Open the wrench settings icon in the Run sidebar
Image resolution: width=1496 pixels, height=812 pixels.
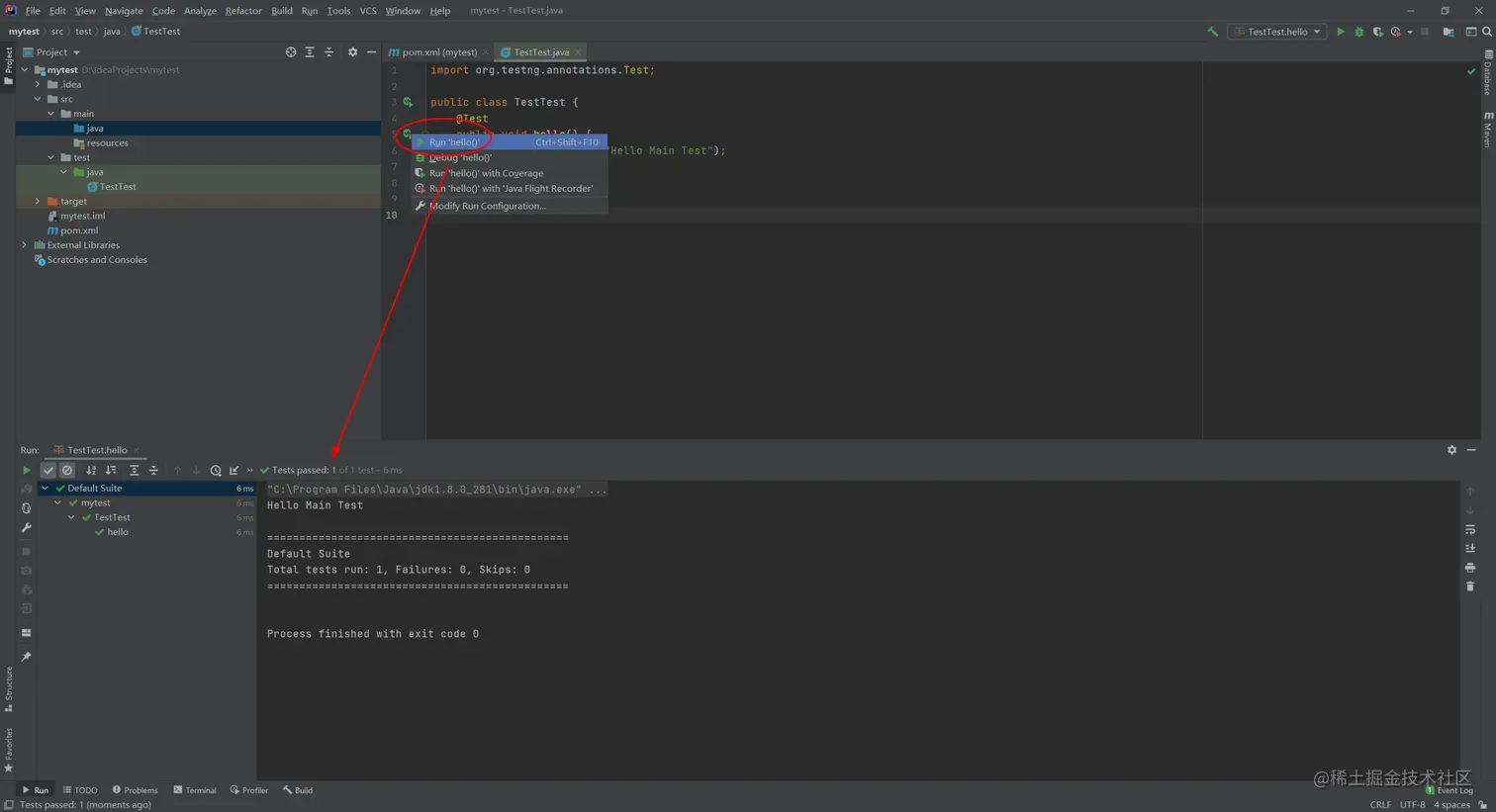click(x=27, y=528)
